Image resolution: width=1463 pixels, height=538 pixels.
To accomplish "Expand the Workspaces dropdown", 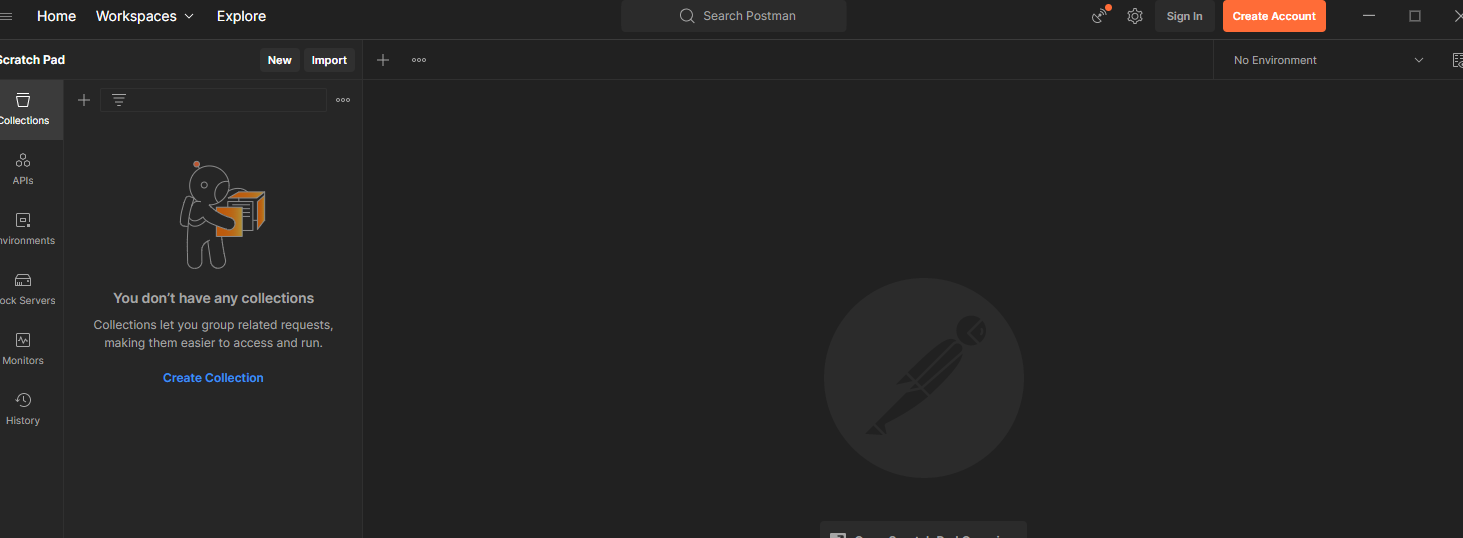I will 145,16.
